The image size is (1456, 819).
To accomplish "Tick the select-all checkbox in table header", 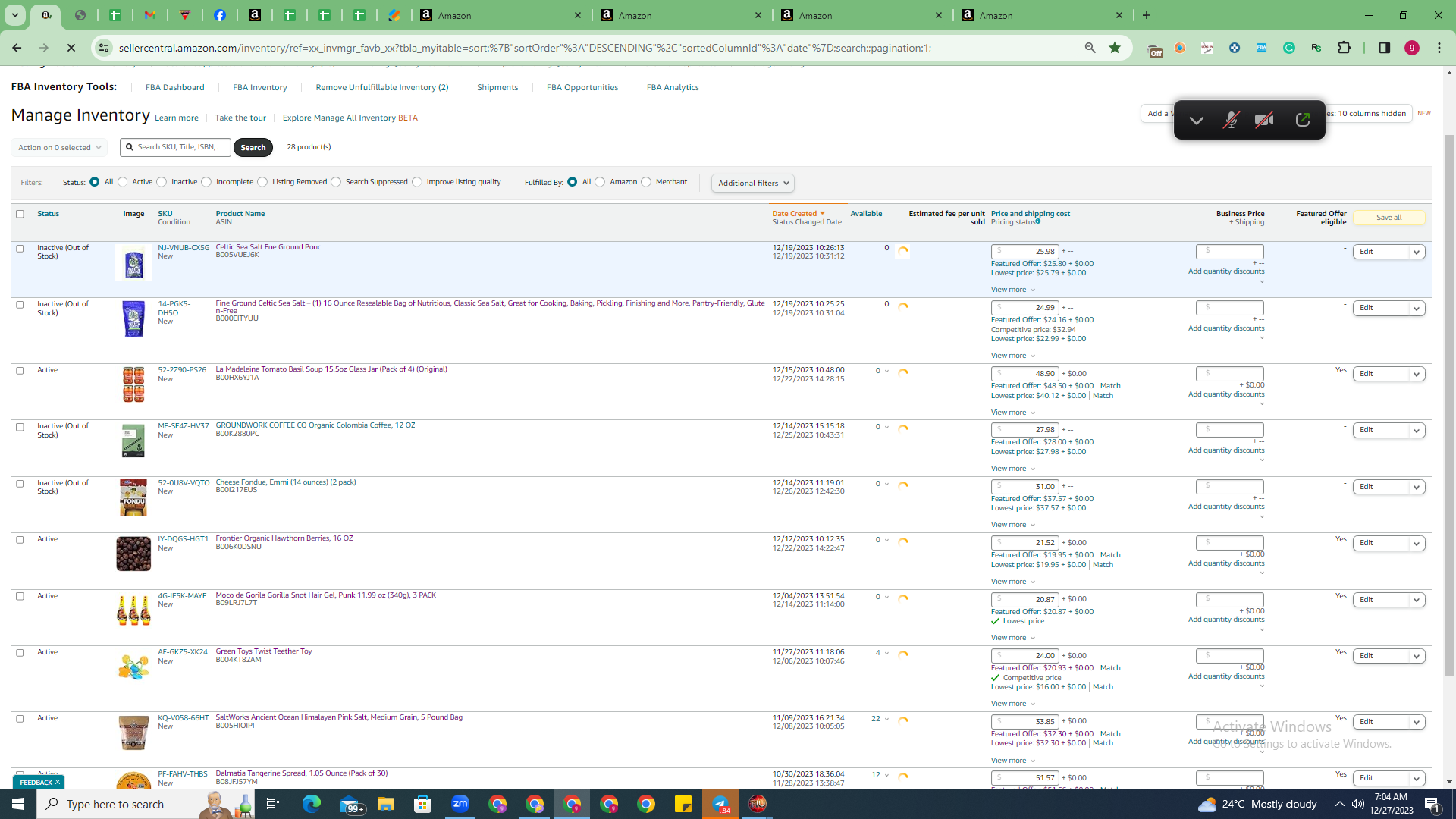I will pos(20,214).
